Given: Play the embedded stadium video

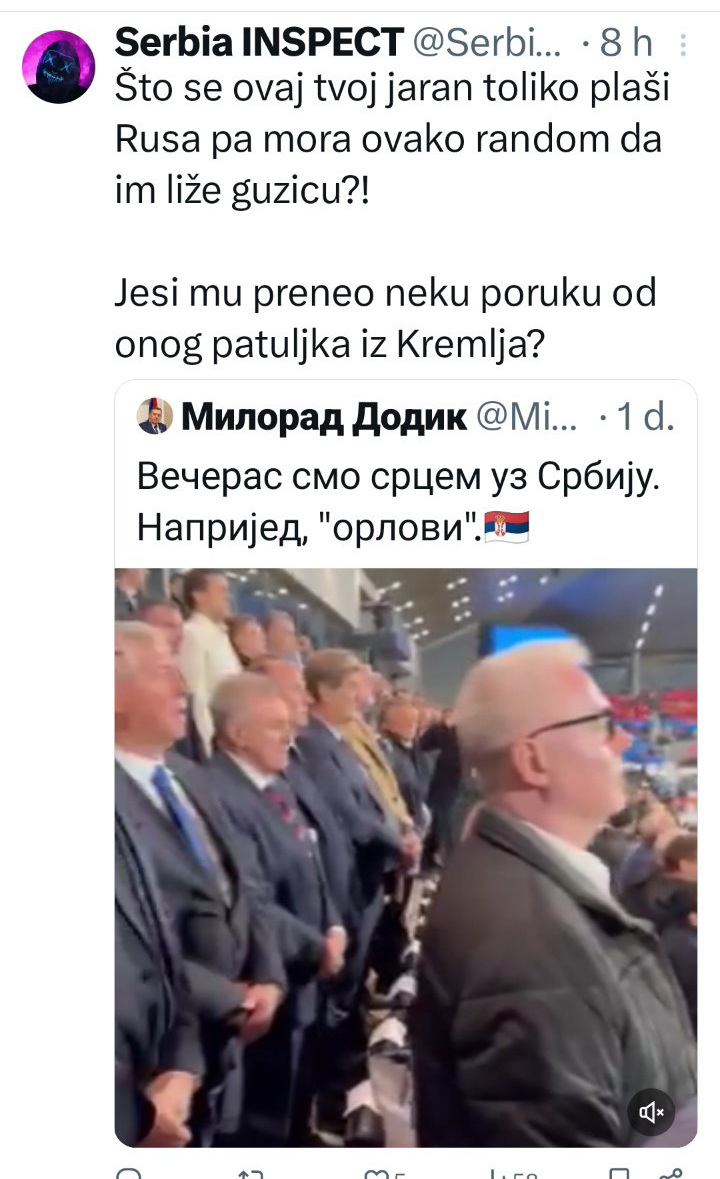Looking at the screenshot, I should click(x=406, y=857).
